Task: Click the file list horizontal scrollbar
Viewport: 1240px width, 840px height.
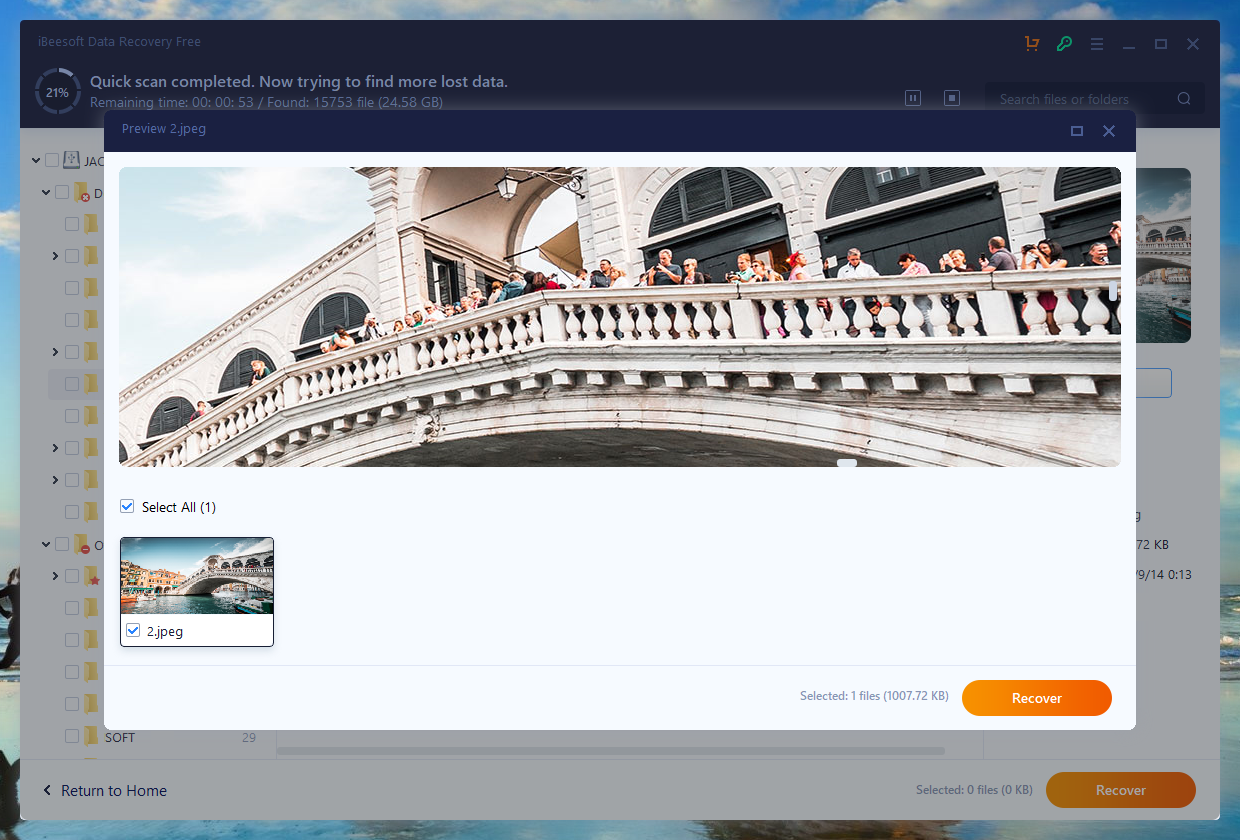Action: [612, 751]
